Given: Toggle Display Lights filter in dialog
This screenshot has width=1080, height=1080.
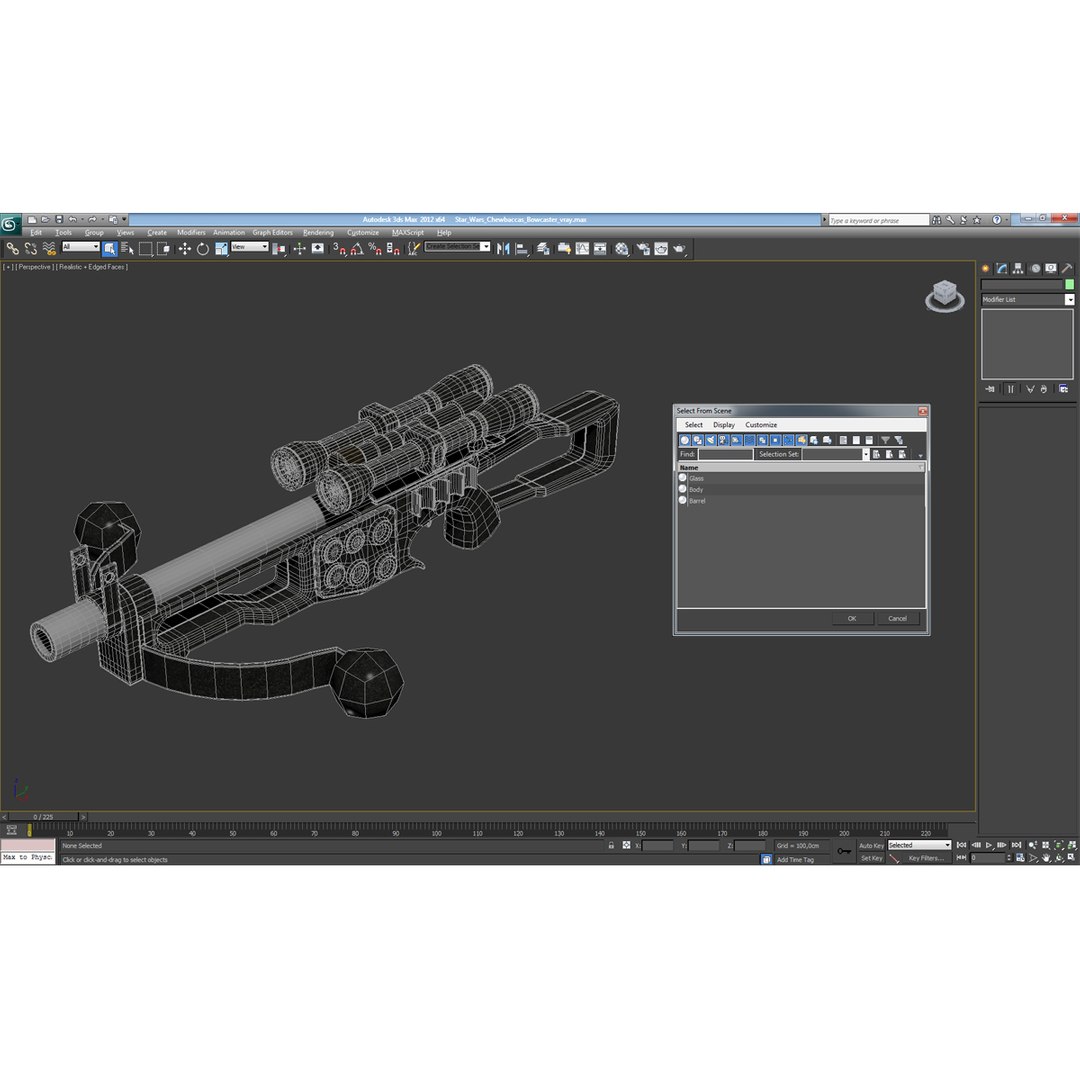Looking at the screenshot, I should (711, 439).
